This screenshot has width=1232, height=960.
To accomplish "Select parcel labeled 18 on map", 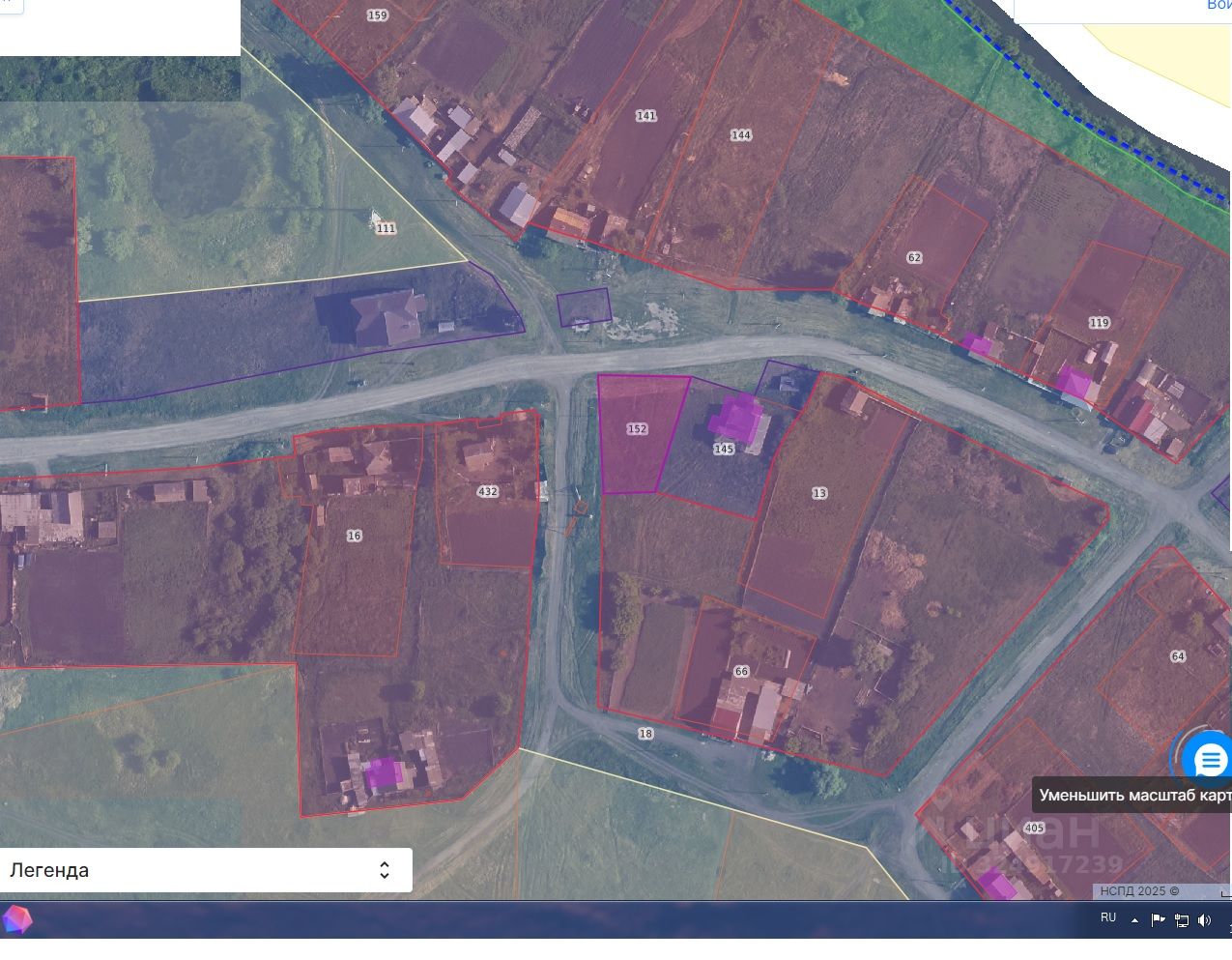I will (x=645, y=734).
